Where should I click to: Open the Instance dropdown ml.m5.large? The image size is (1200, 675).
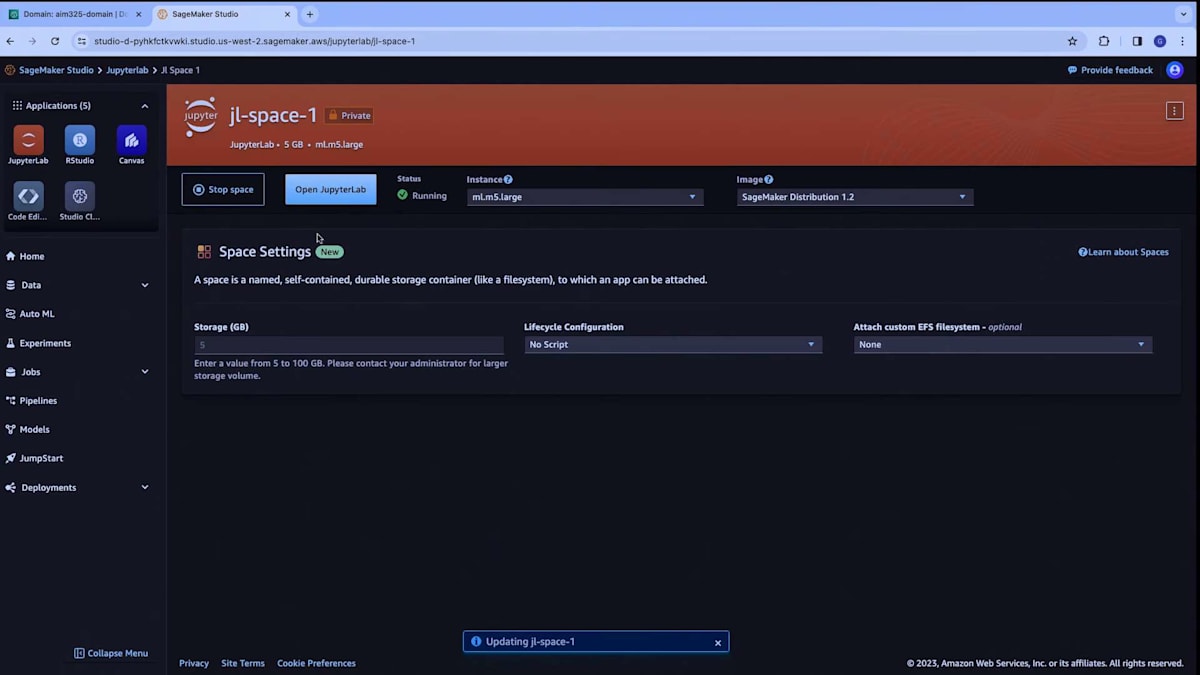pos(585,197)
